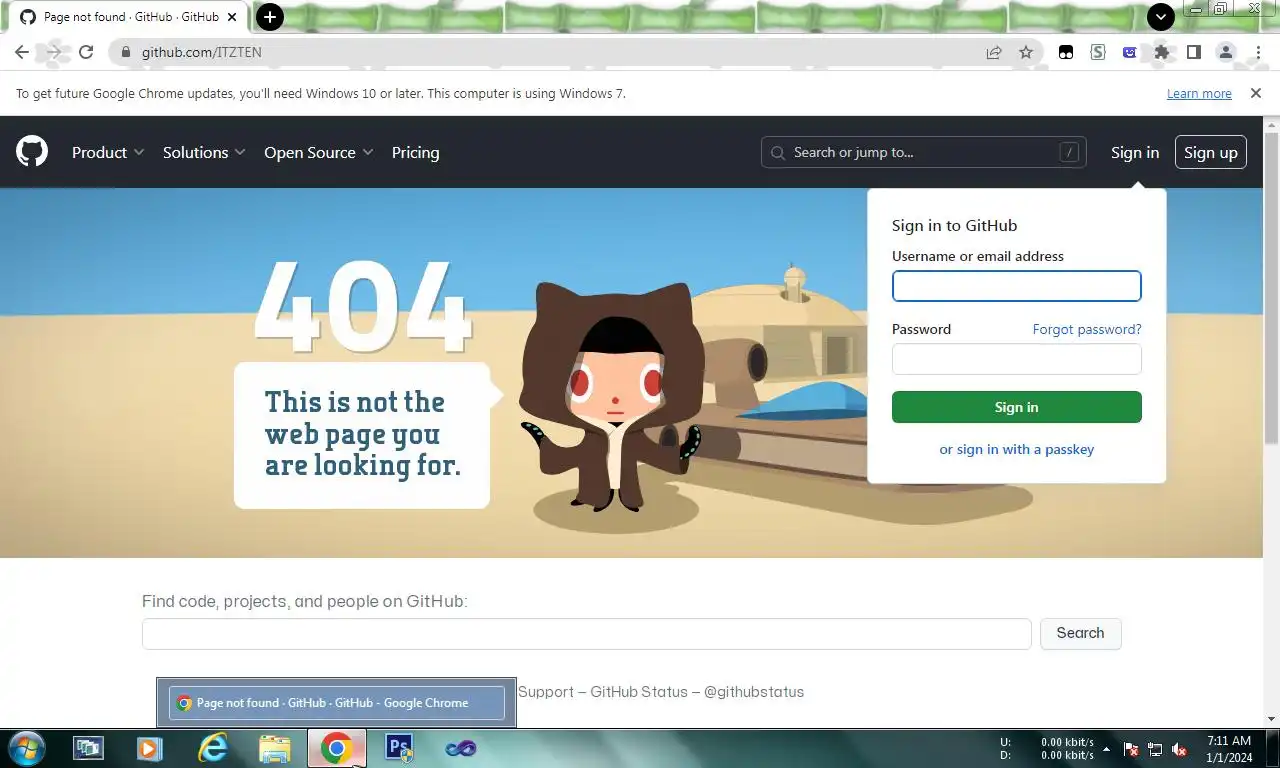The height and width of the screenshot is (768, 1280).
Task: Open the Extensions puzzle menu
Action: click(1161, 52)
